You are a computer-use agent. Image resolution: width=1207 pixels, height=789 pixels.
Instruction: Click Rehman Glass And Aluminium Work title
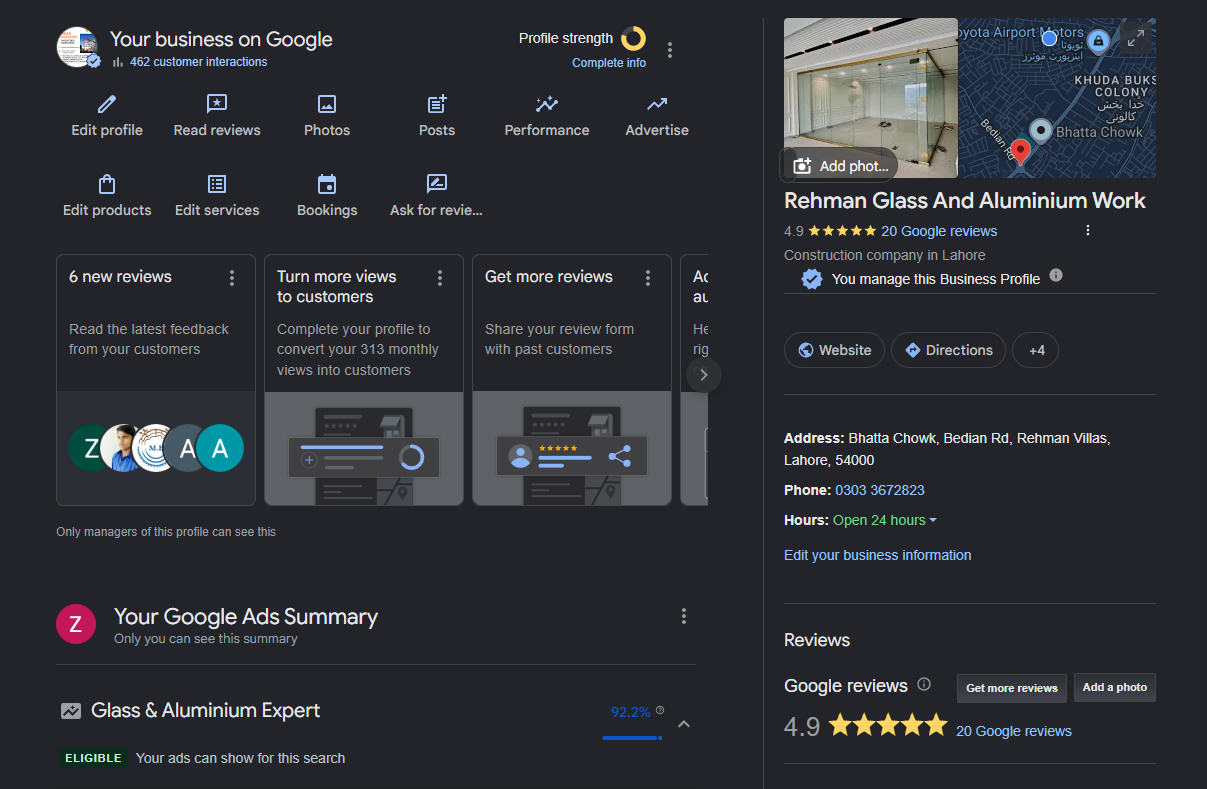pos(965,200)
